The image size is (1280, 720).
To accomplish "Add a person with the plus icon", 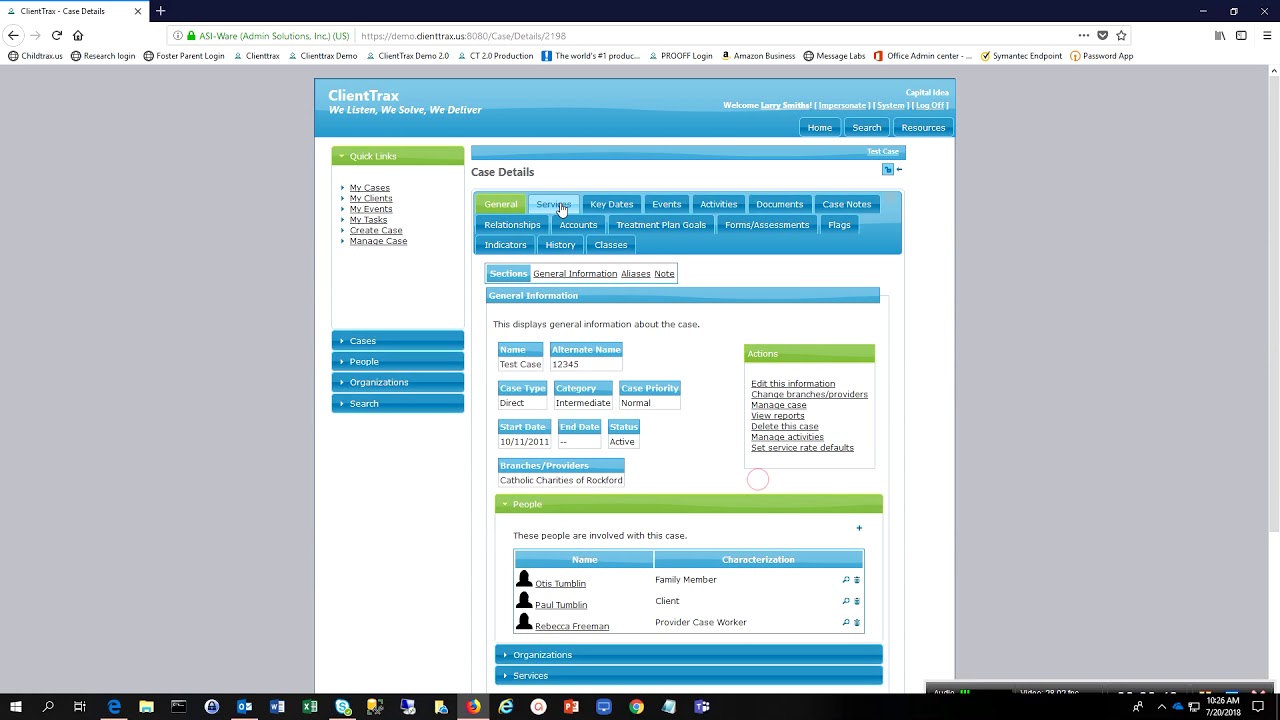I will [859, 528].
